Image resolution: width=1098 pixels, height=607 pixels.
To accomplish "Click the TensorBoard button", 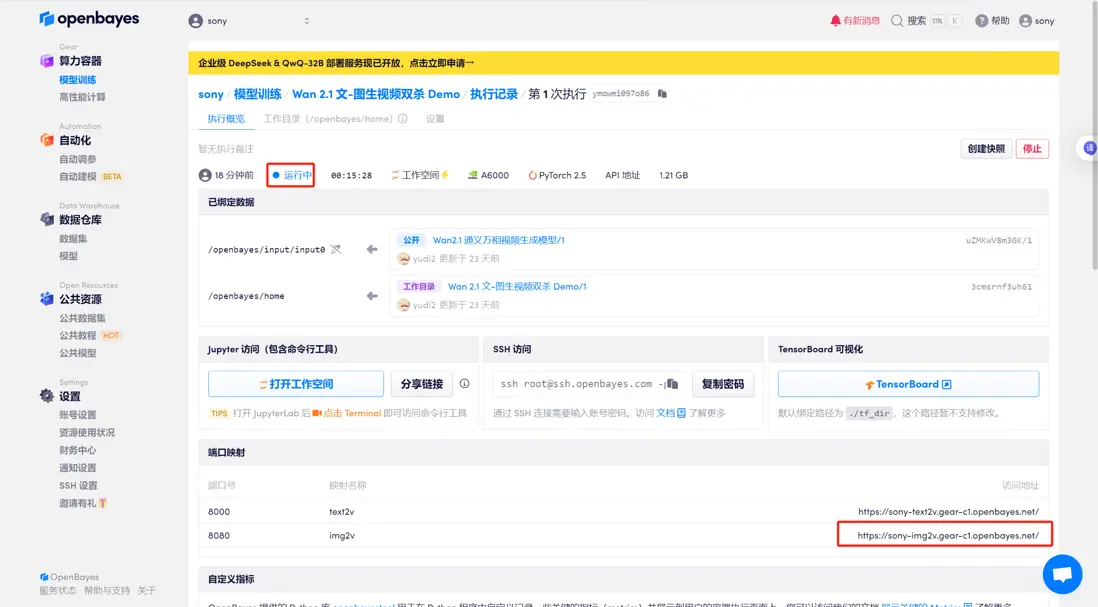I will tap(908, 384).
